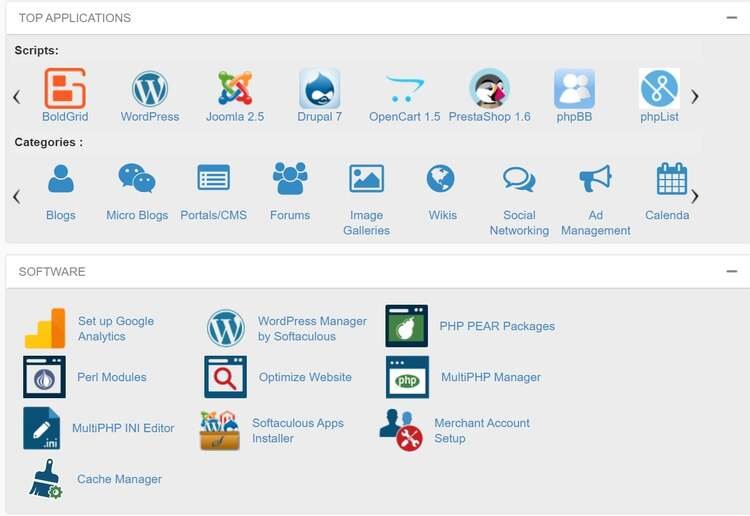Click the Micro Blogs category label
750x516 pixels.
point(137,215)
